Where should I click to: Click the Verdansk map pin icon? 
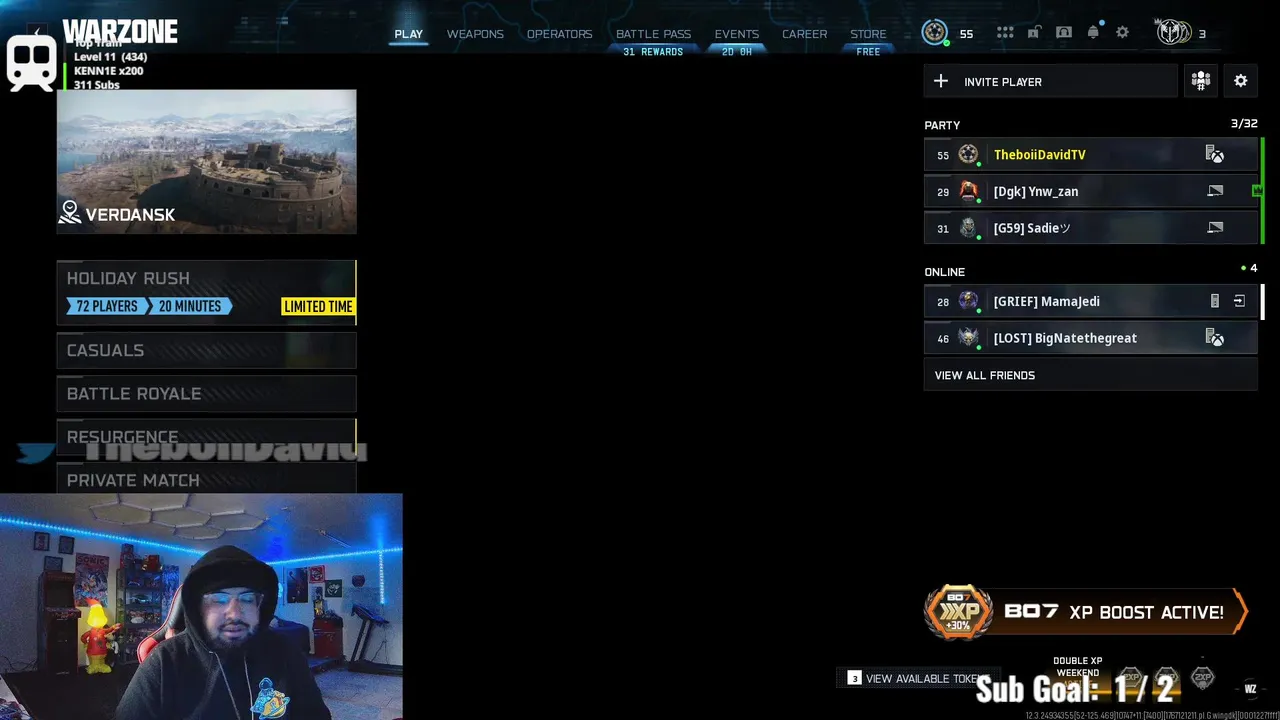coord(70,212)
